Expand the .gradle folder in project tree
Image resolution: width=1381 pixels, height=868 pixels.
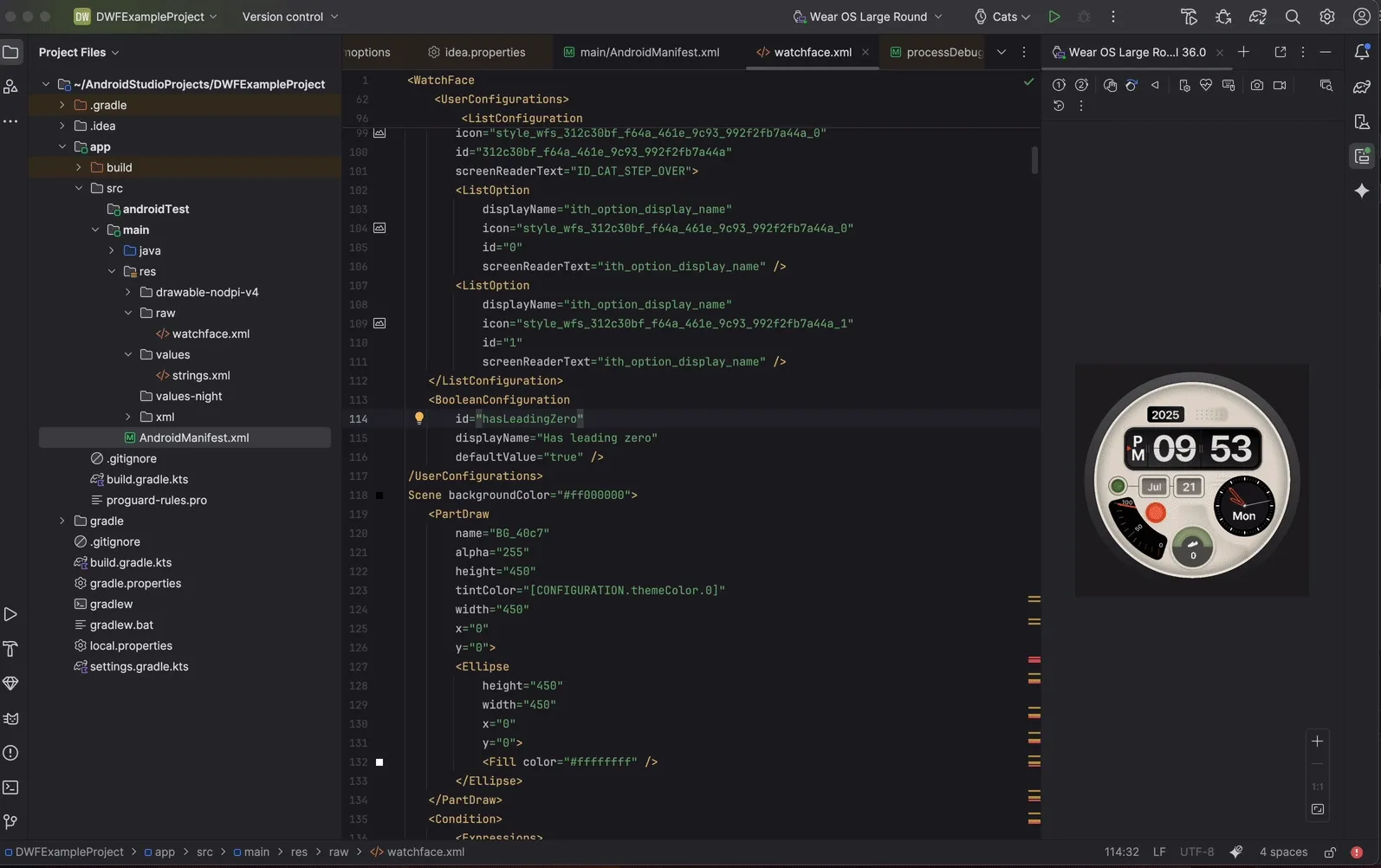coord(62,105)
